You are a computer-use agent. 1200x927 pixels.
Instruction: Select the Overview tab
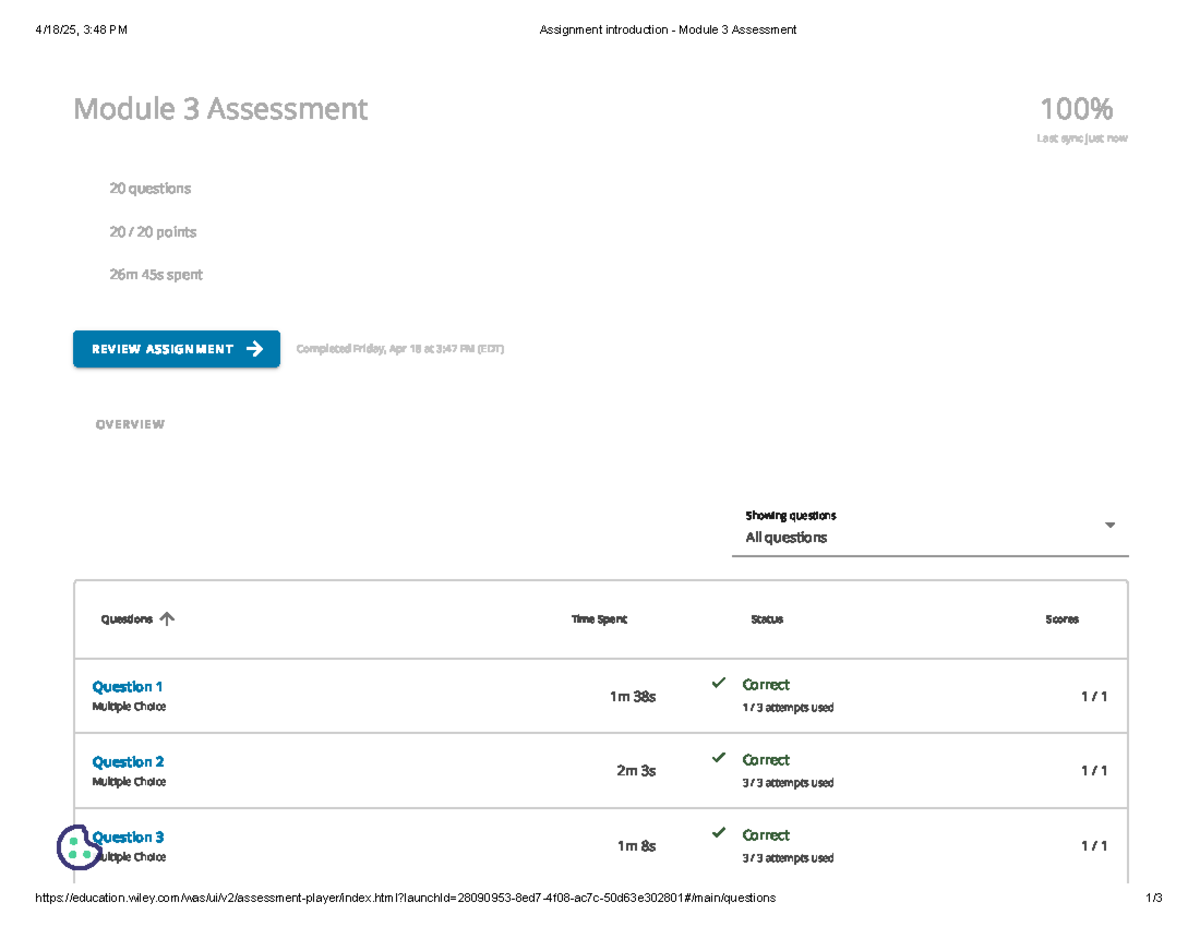click(x=130, y=423)
